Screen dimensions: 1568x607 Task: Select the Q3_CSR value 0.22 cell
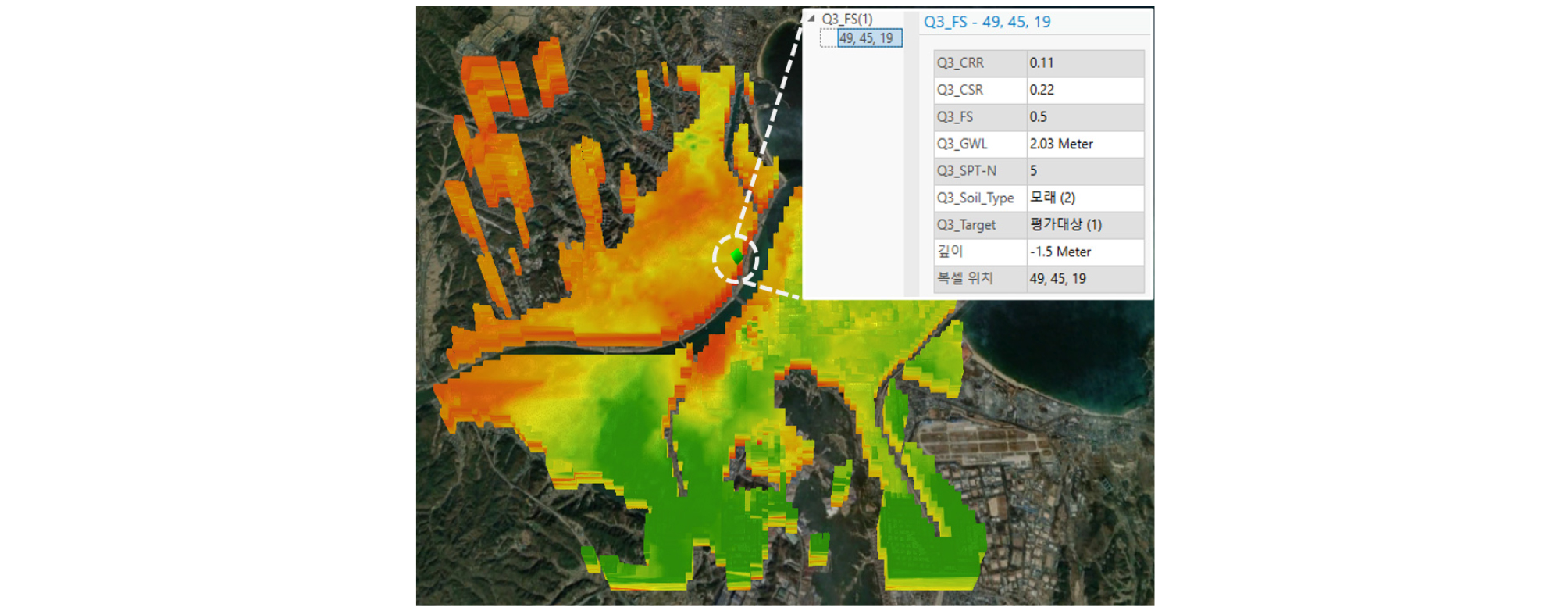tap(1085, 90)
